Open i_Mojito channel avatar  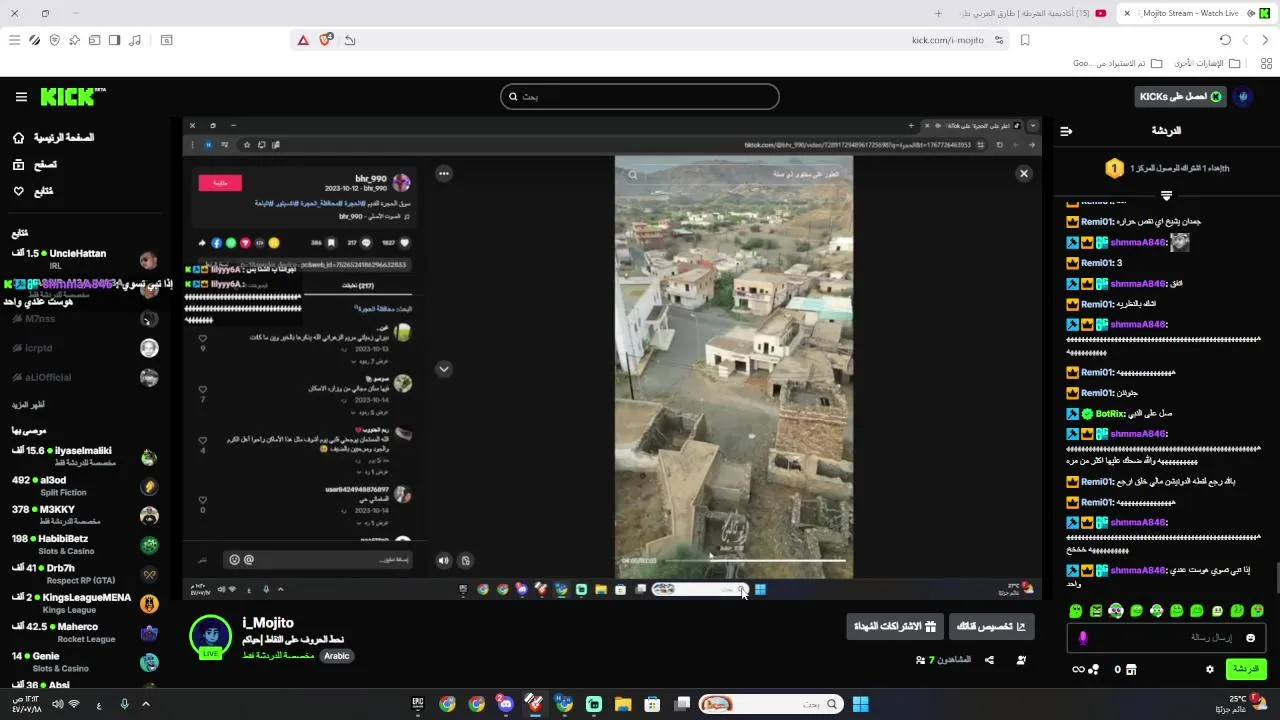point(211,638)
